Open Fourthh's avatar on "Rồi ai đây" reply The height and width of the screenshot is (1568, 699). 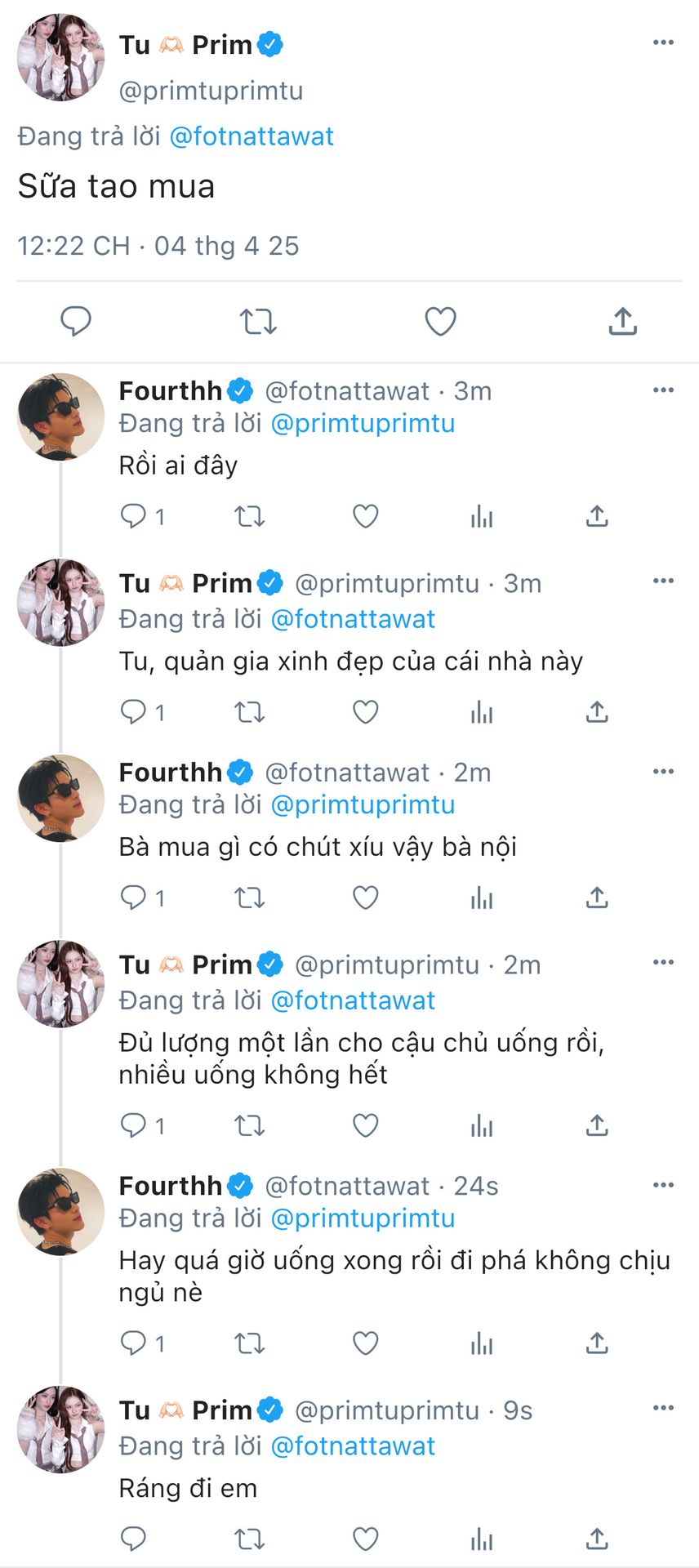point(60,416)
